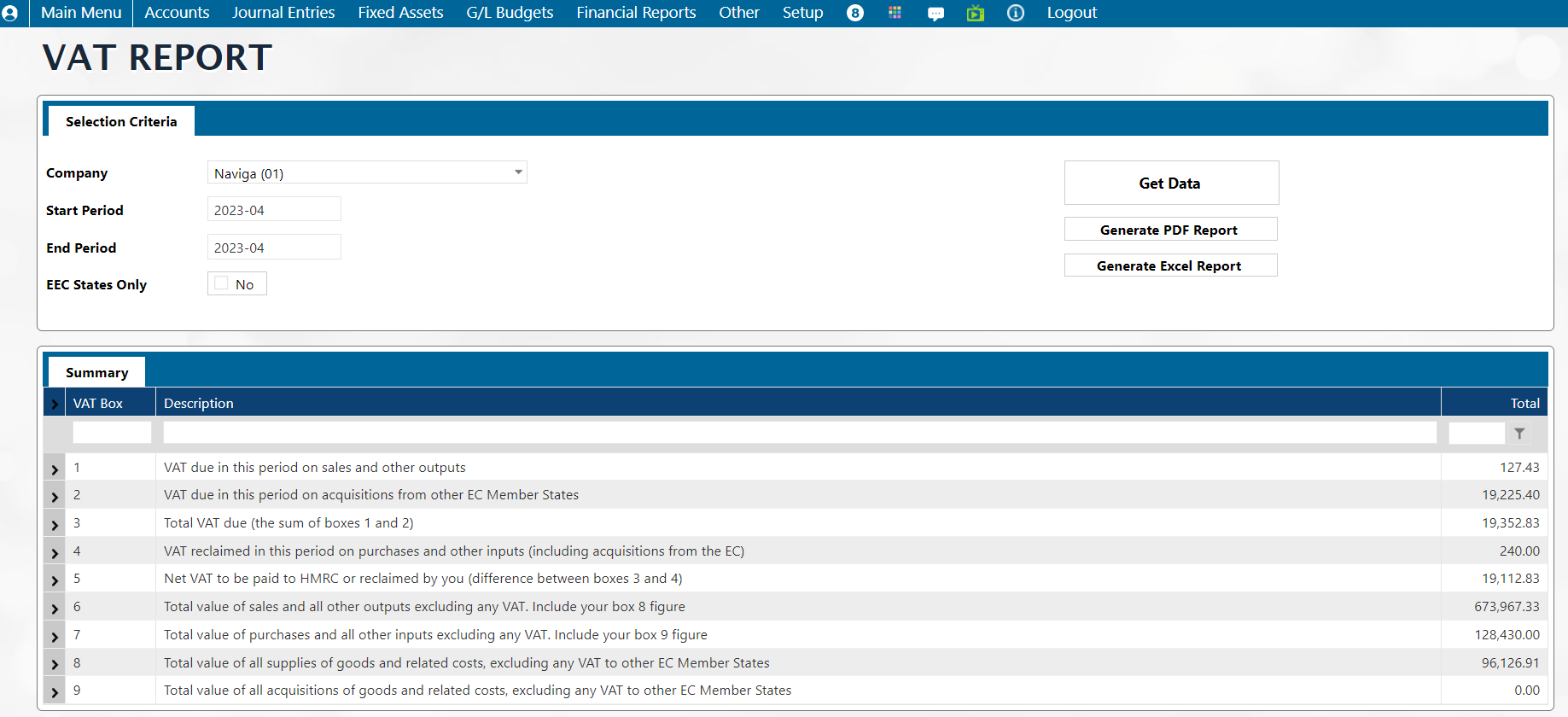This screenshot has width=1568, height=717.
Task: Open the Journal Entries menu
Action: click(283, 13)
